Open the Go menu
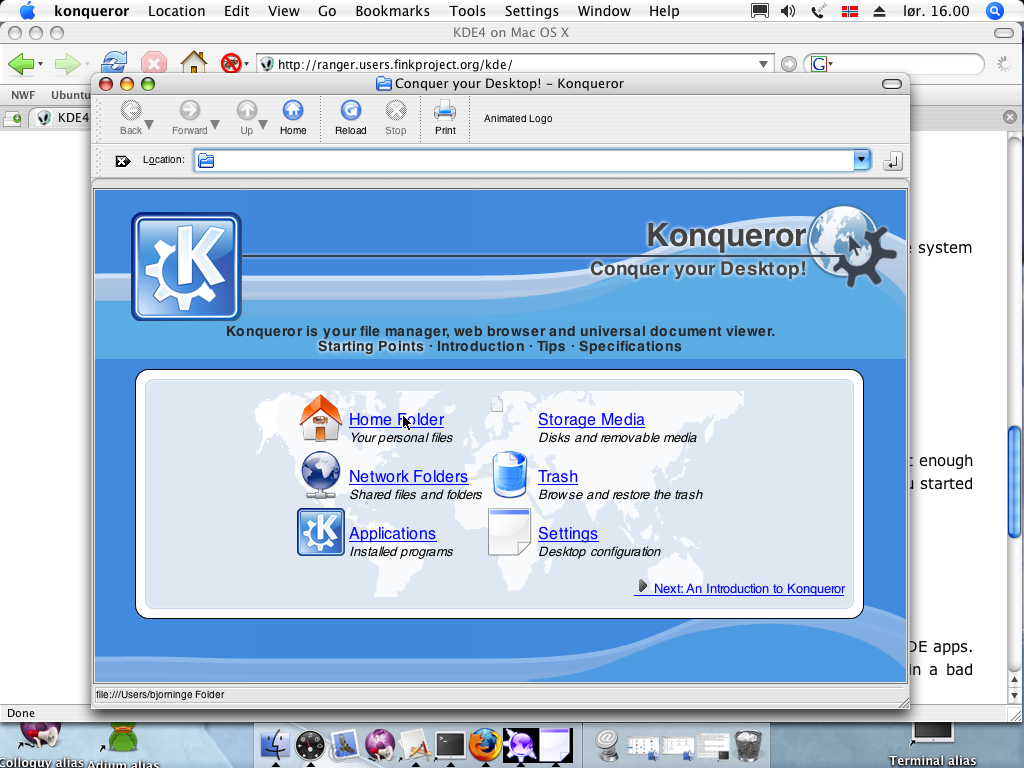This screenshot has width=1024, height=768. [x=327, y=11]
